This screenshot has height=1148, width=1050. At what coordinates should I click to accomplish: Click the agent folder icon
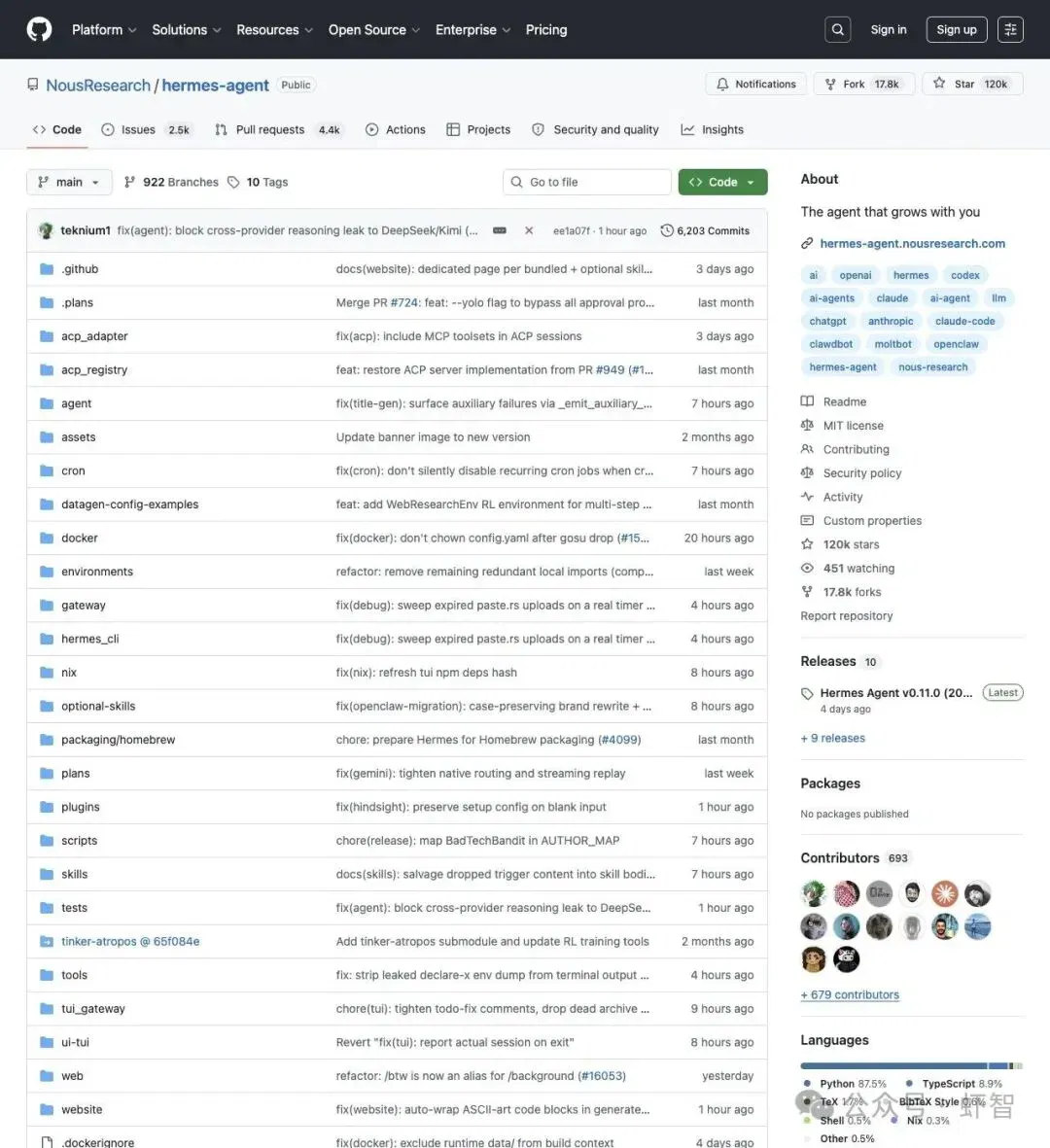coord(47,403)
